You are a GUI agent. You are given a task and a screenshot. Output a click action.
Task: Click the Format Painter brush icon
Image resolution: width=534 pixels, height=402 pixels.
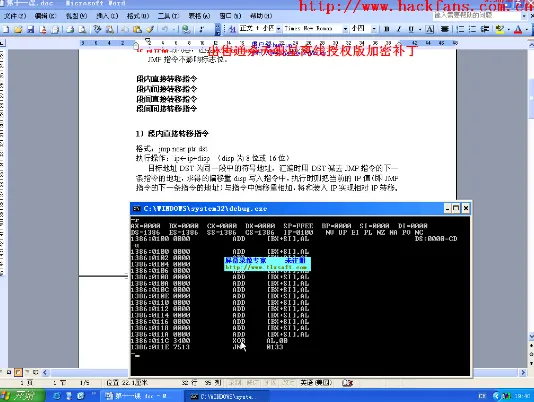coord(150,29)
